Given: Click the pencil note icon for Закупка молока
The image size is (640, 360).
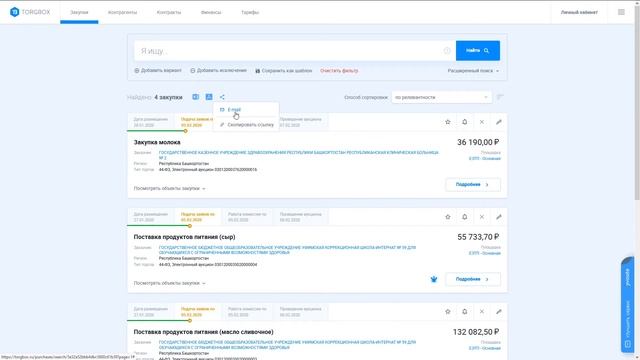Looking at the screenshot, I should (498, 122).
